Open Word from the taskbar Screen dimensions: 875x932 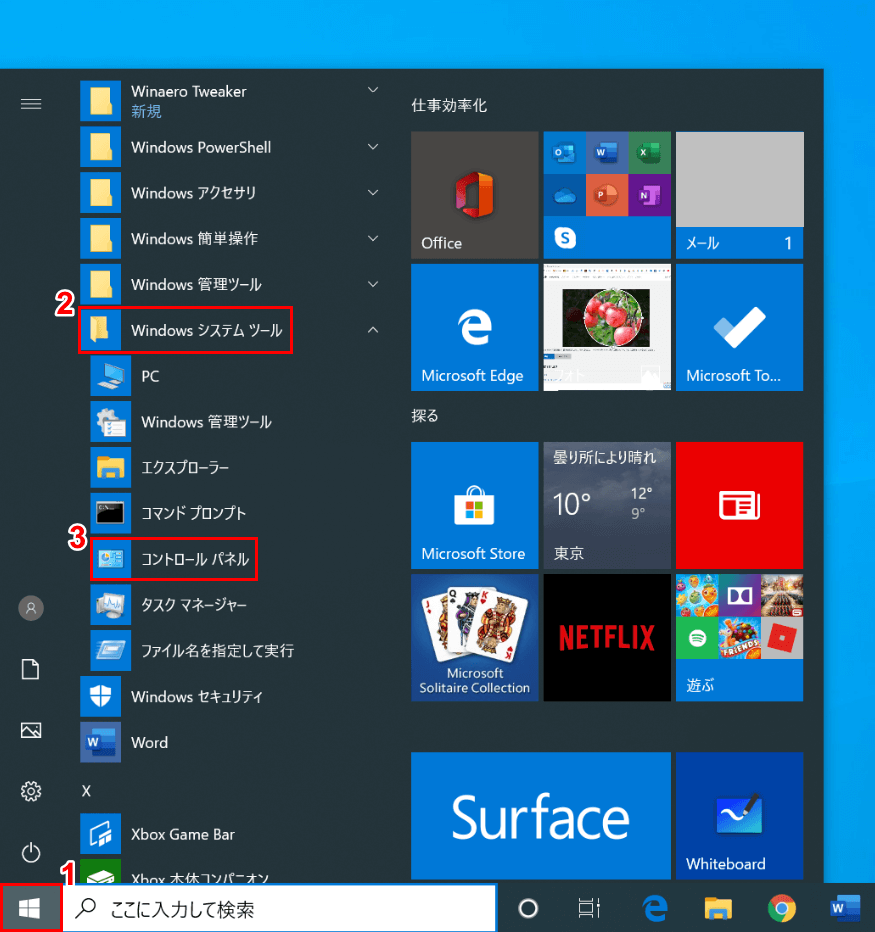(x=845, y=908)
